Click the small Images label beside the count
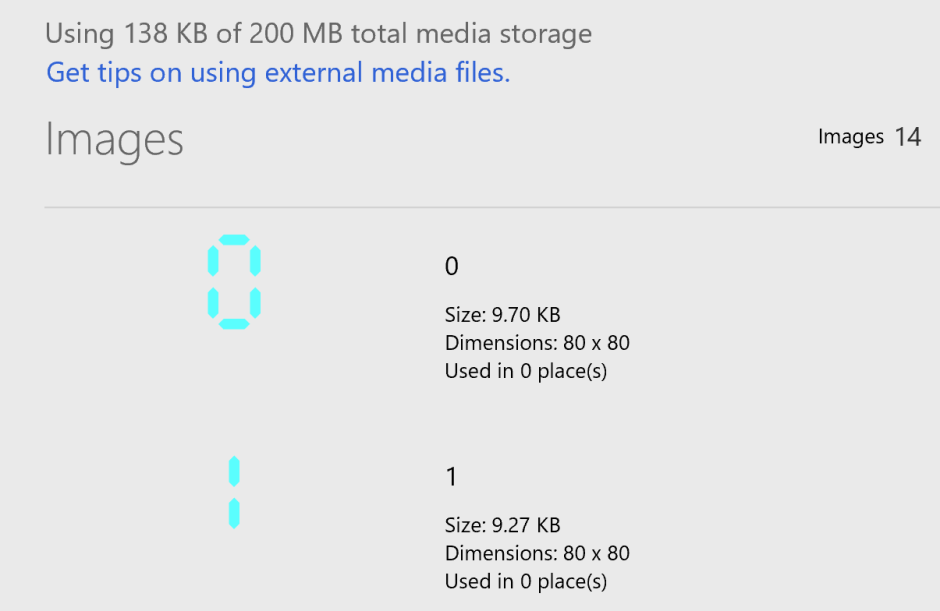This screenshot has height=611, width=940. pyautogui.click(x=851, y=137)
